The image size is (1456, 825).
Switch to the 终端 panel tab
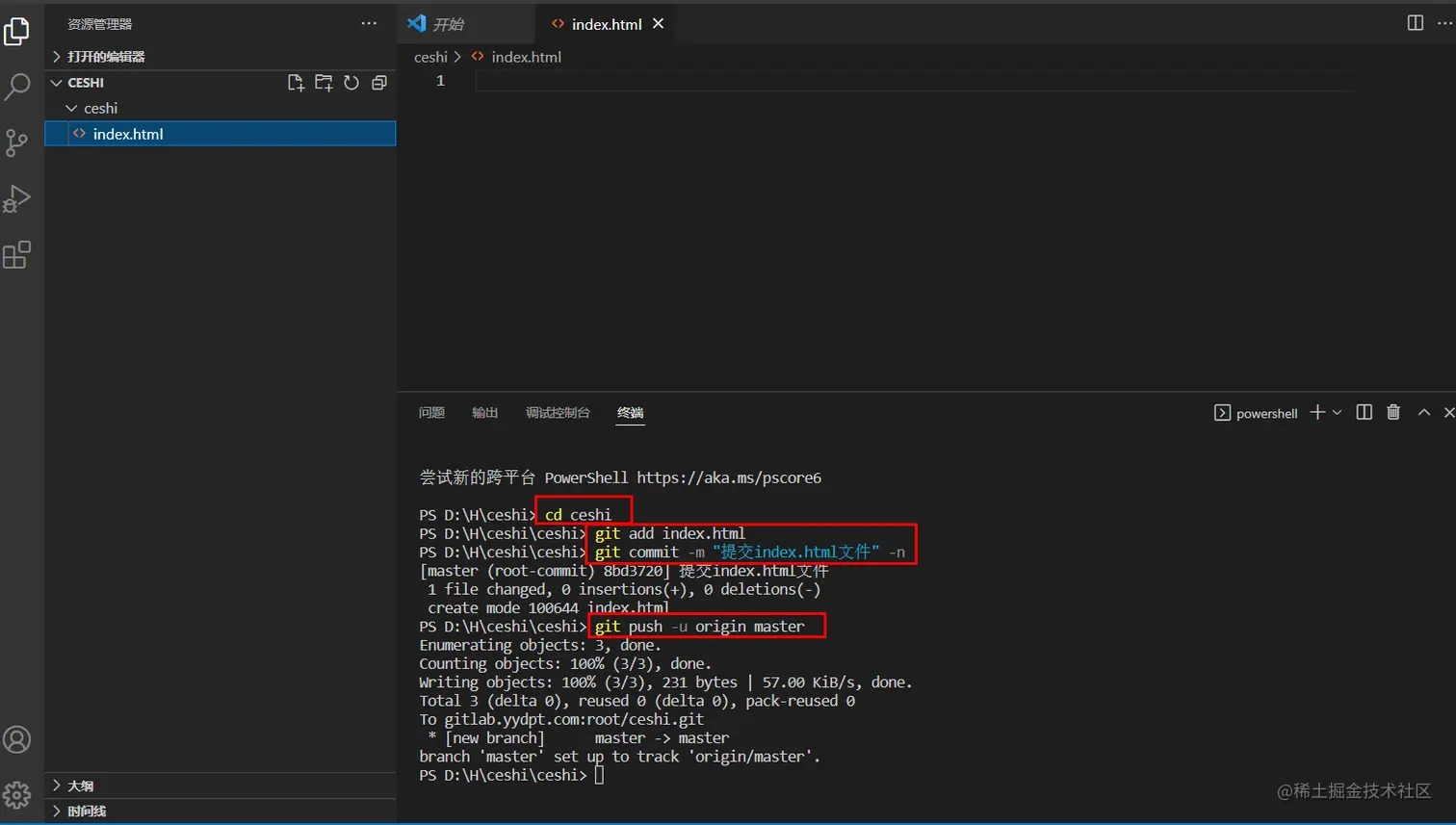coord(631,413)
